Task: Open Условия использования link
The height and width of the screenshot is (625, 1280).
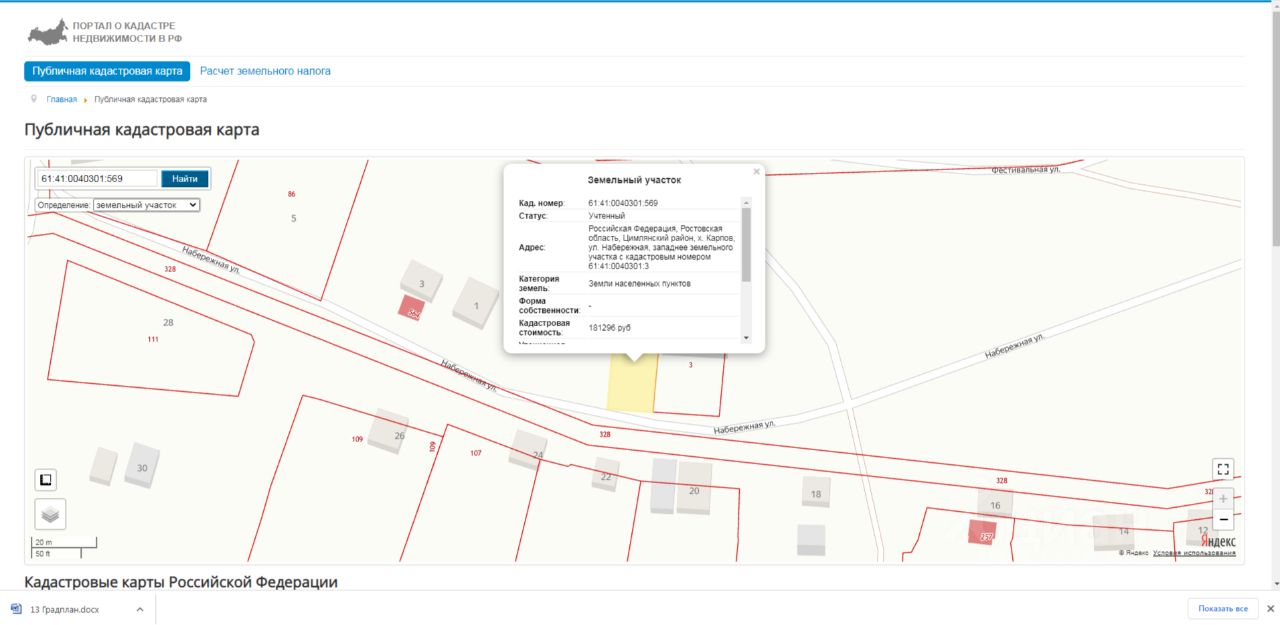Action: click(1194, 552)
